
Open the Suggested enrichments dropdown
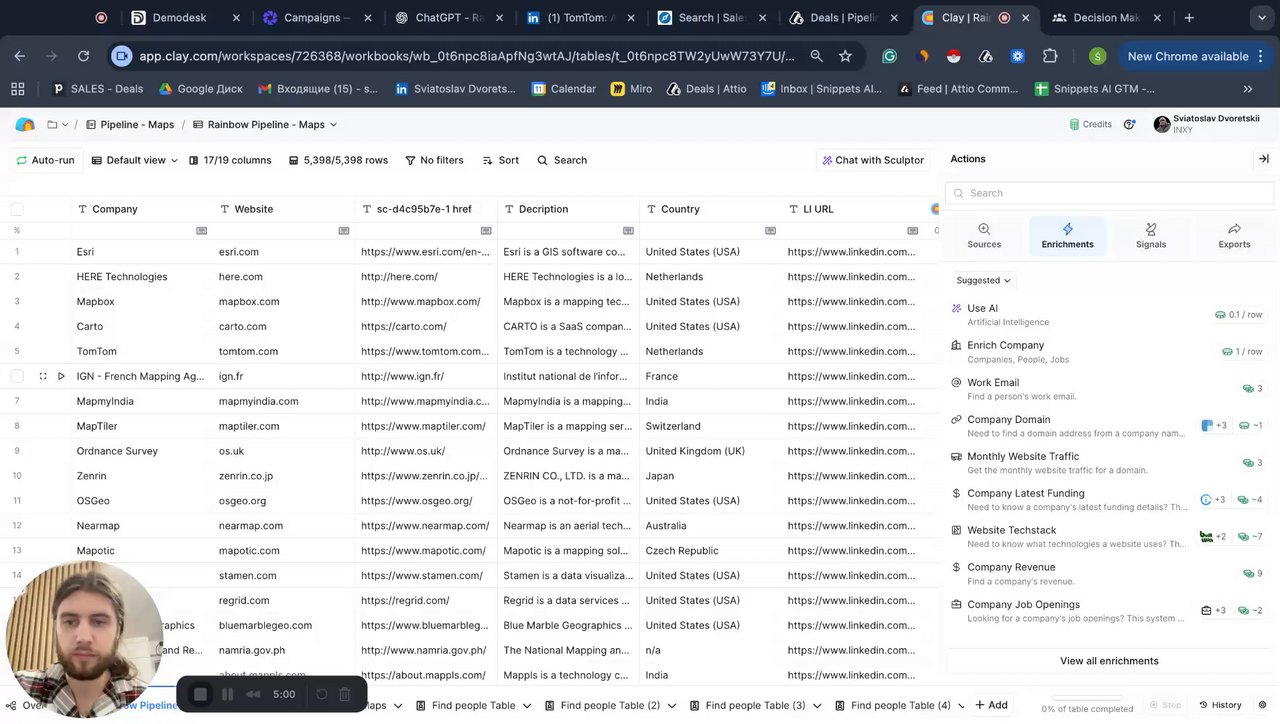[x=983, y=280]
